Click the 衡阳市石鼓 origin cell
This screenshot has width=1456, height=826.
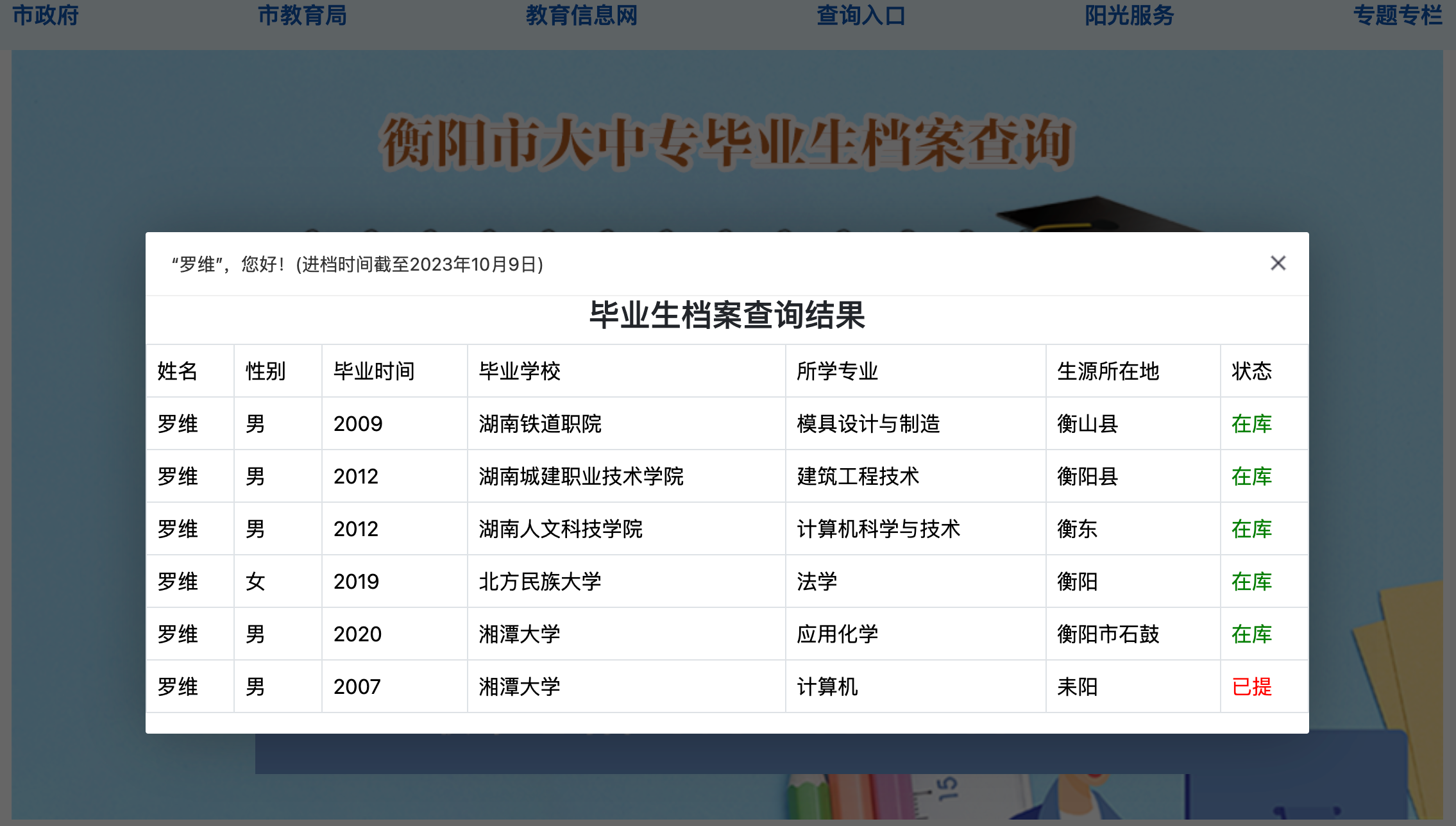(x=1108, y=634)
